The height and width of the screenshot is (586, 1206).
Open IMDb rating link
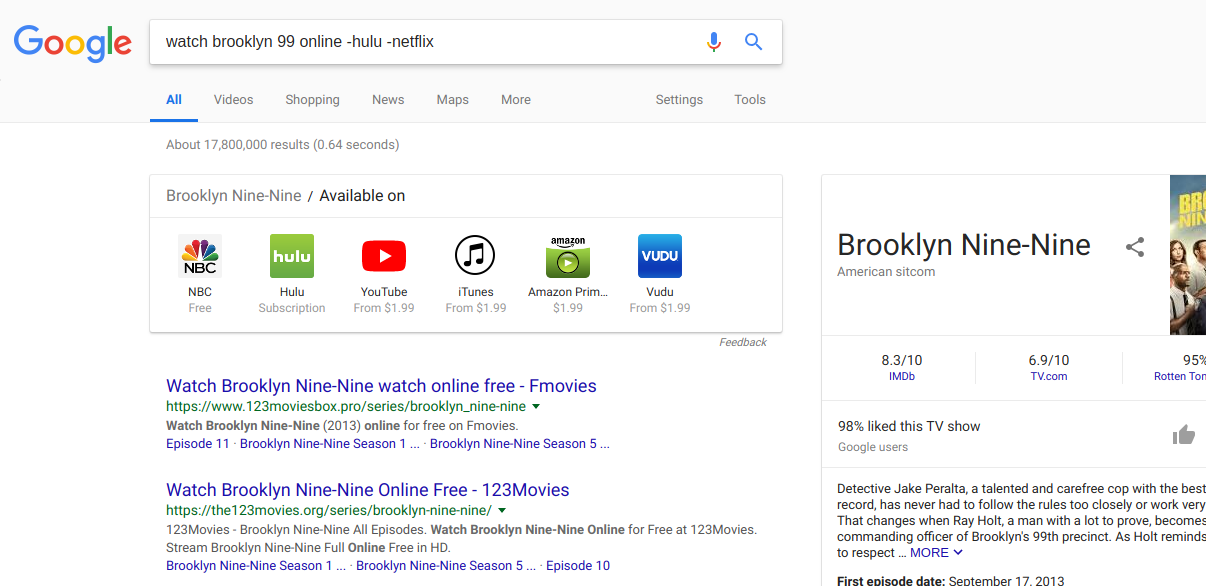pyautogui.click(x=902, y=377)
